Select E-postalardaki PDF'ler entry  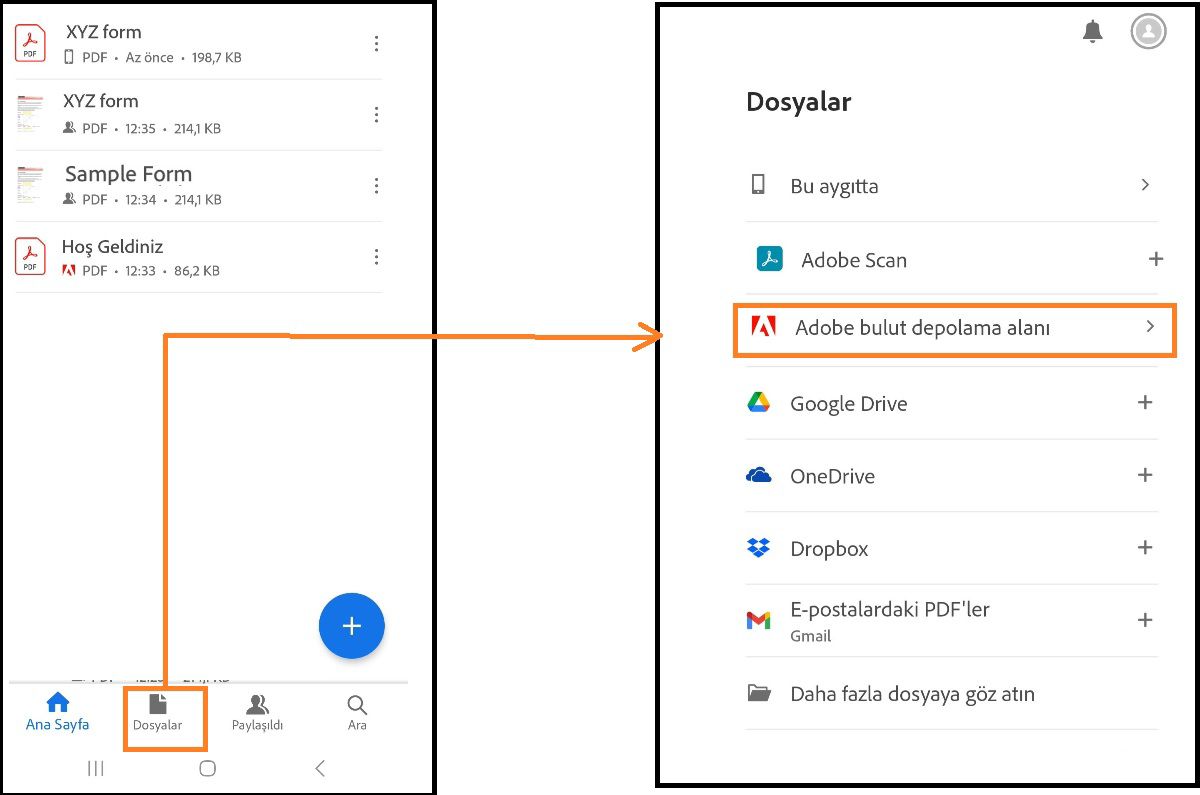pyautogui.click(x=952, y=620)
